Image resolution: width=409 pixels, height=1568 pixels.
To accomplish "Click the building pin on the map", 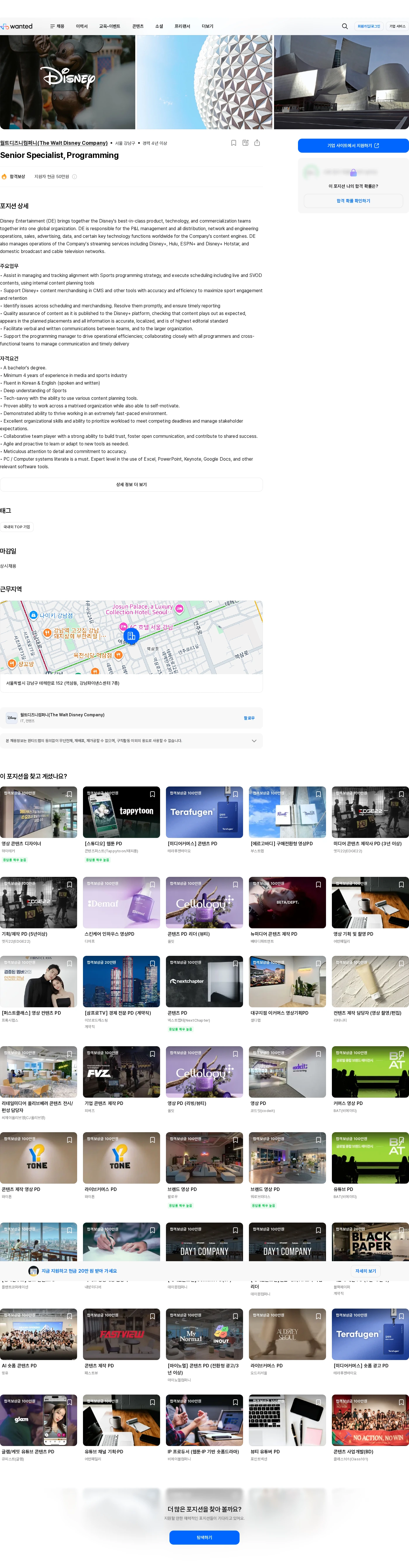I will tap(131, 636).
